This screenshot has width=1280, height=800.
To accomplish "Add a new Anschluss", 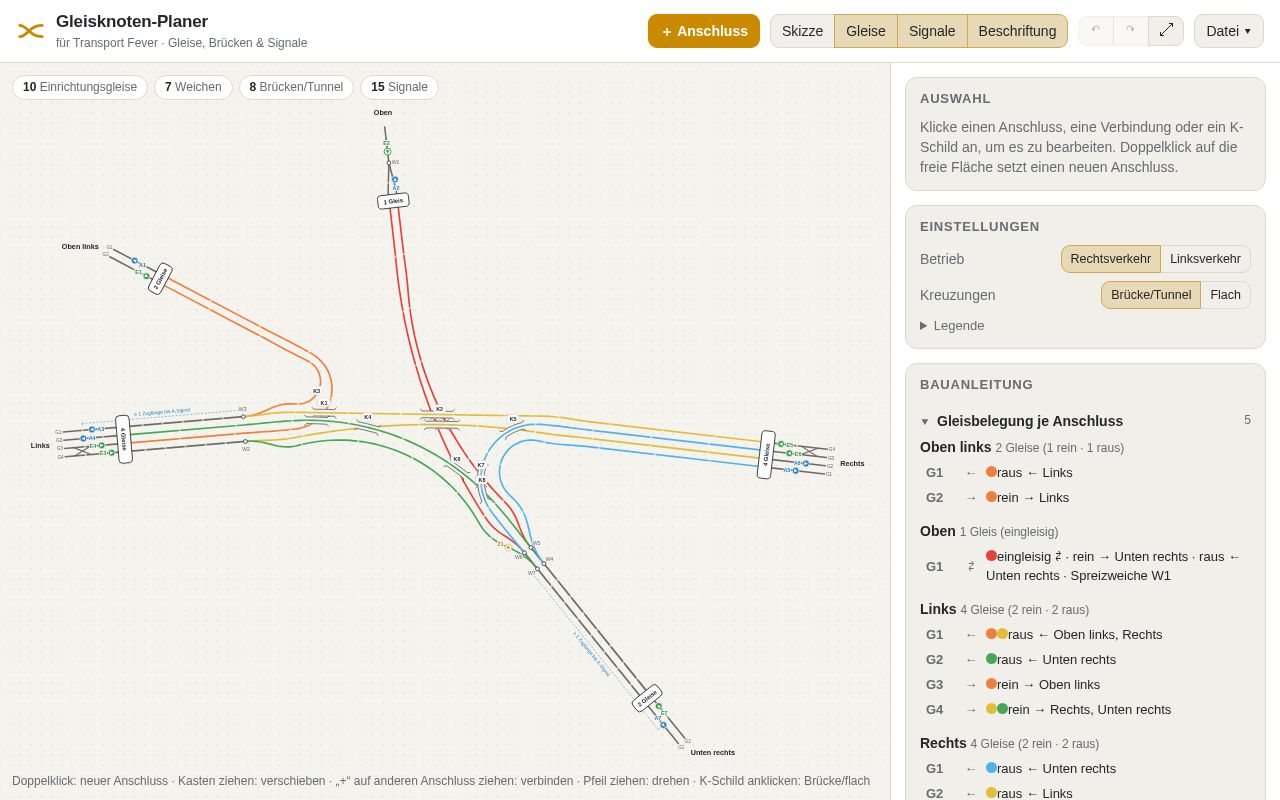I will [x=704, y=31].
